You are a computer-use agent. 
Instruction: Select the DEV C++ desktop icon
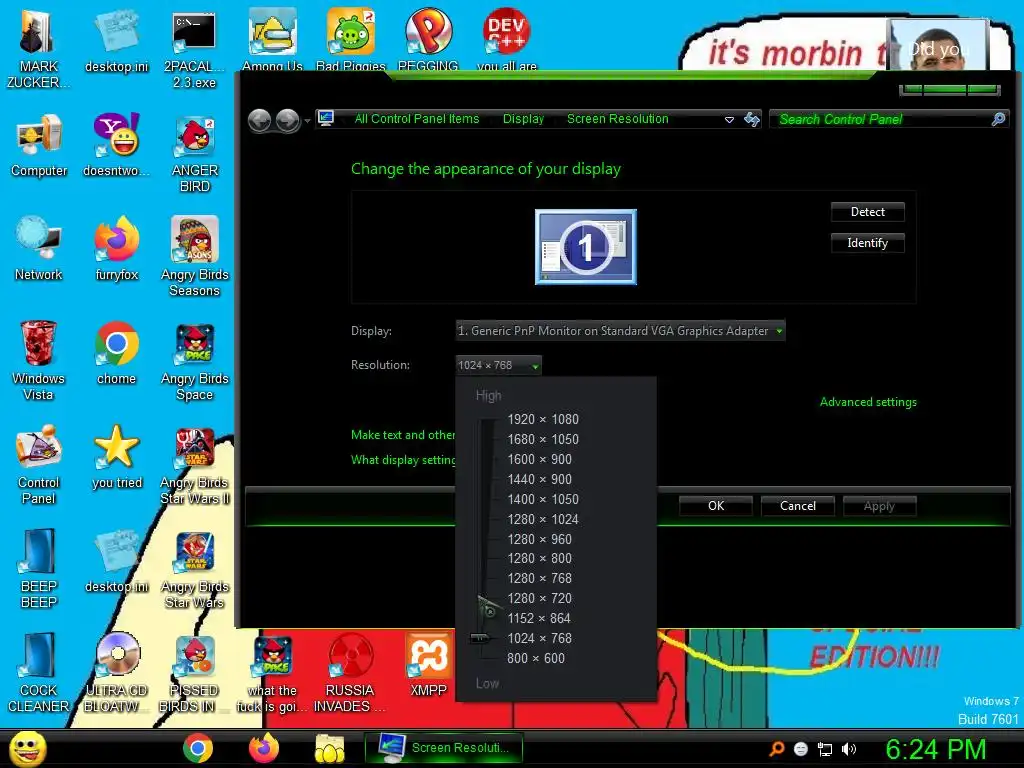[x=506, y=39]
